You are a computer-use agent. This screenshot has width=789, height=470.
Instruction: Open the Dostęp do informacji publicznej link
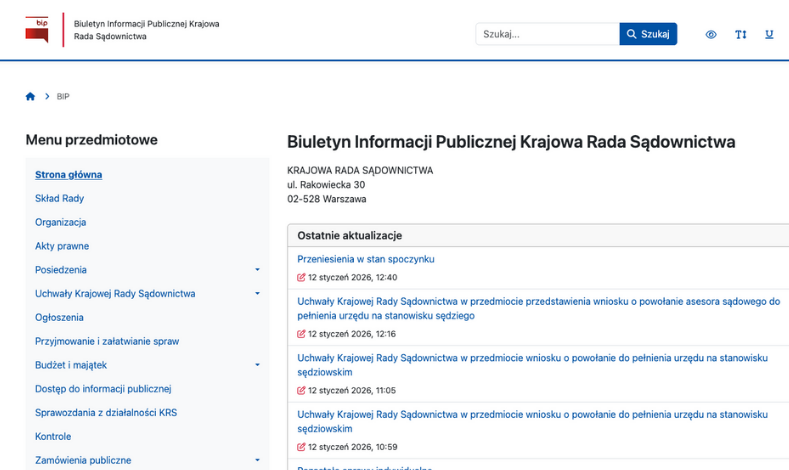[103, 389]
